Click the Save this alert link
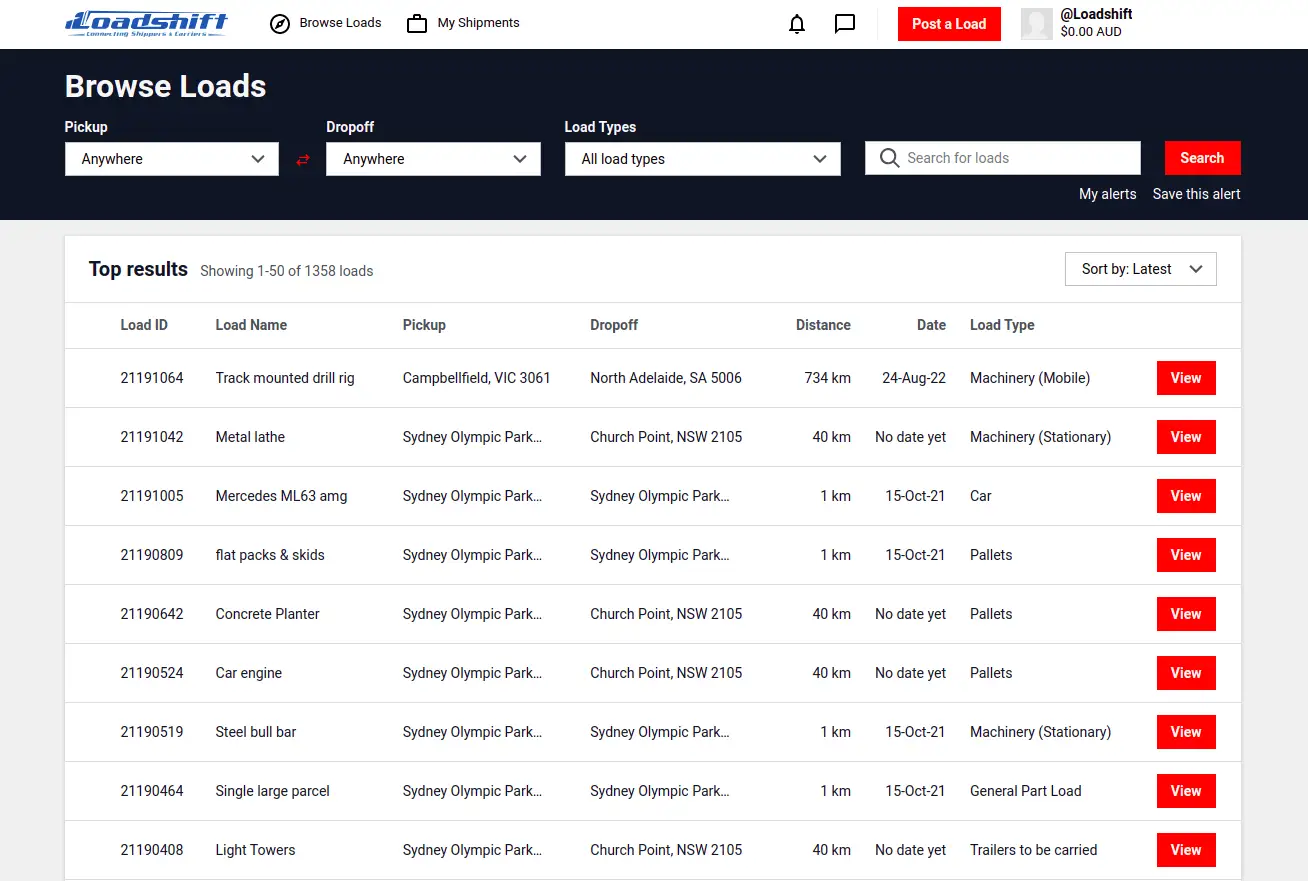 (x=1196, y=194)
